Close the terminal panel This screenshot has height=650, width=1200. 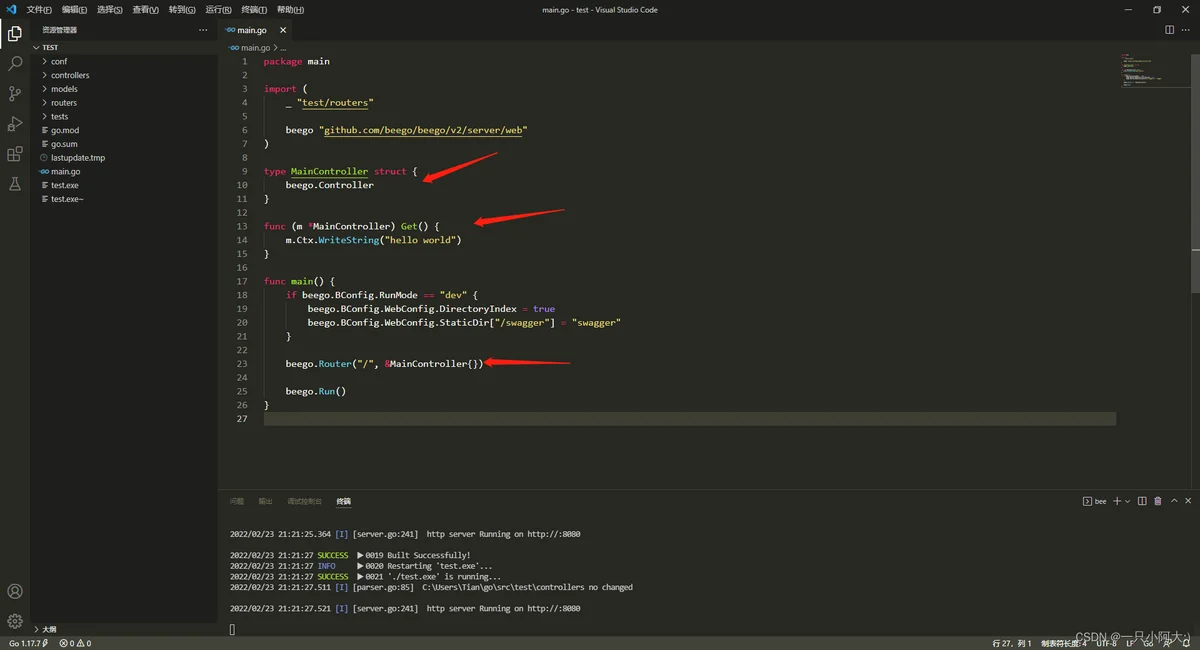tap(1188, 501)
